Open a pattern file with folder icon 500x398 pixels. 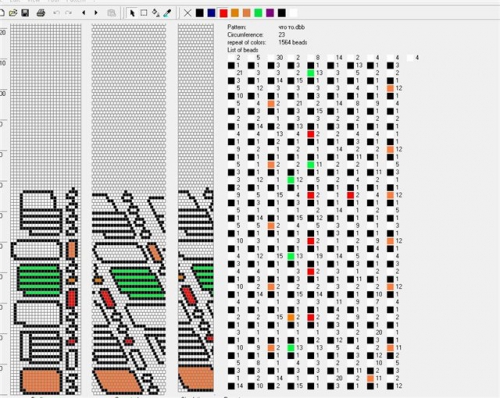point(13,13)
